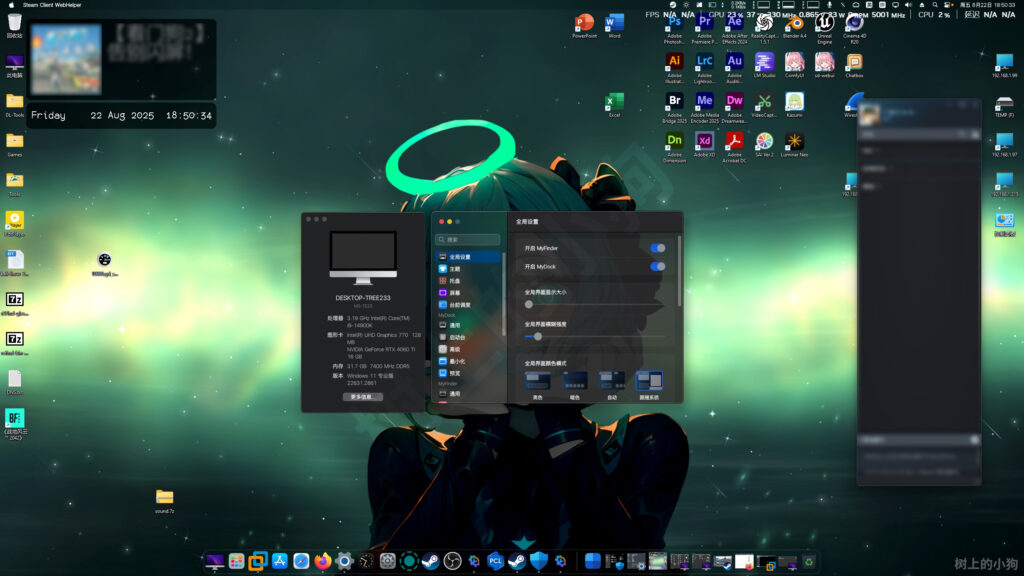Viewport: 1024px width, 576px height.
Task: Select 通用 under the MyDock section
Action: [x=468, y=325]
